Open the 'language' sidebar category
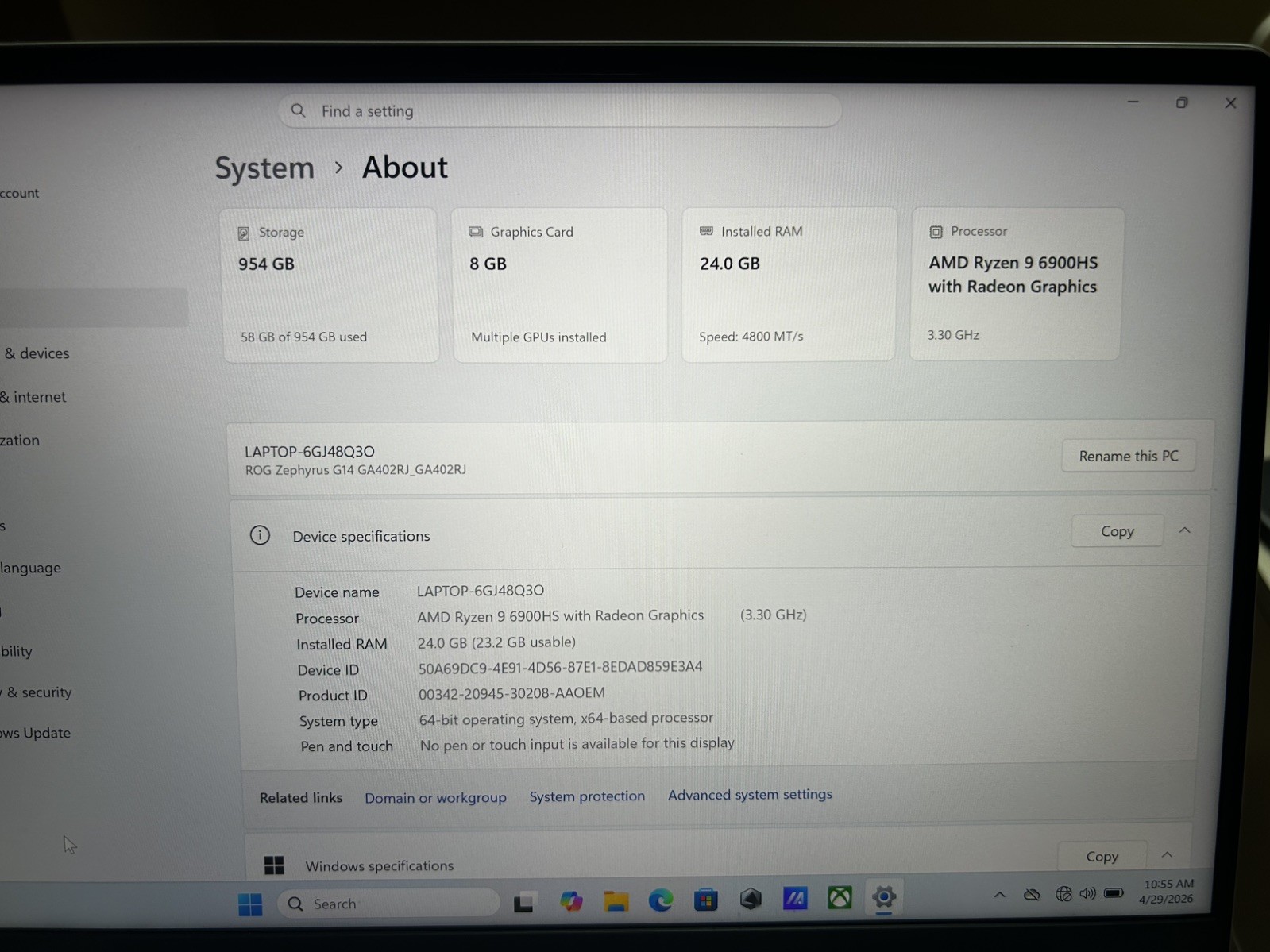This screenshot has height=952, width=1270. point(30,568)
